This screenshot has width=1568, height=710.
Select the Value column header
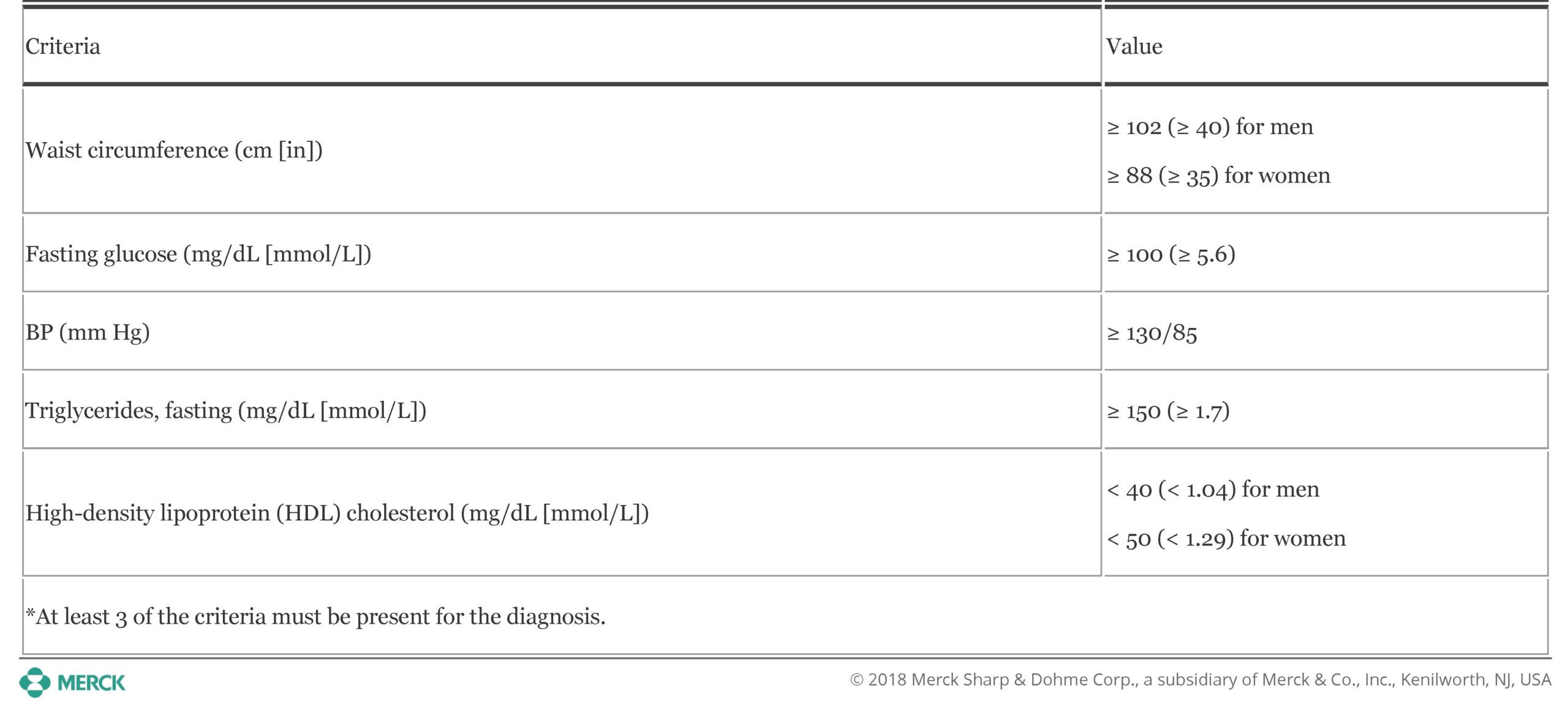pos(1134,47)
